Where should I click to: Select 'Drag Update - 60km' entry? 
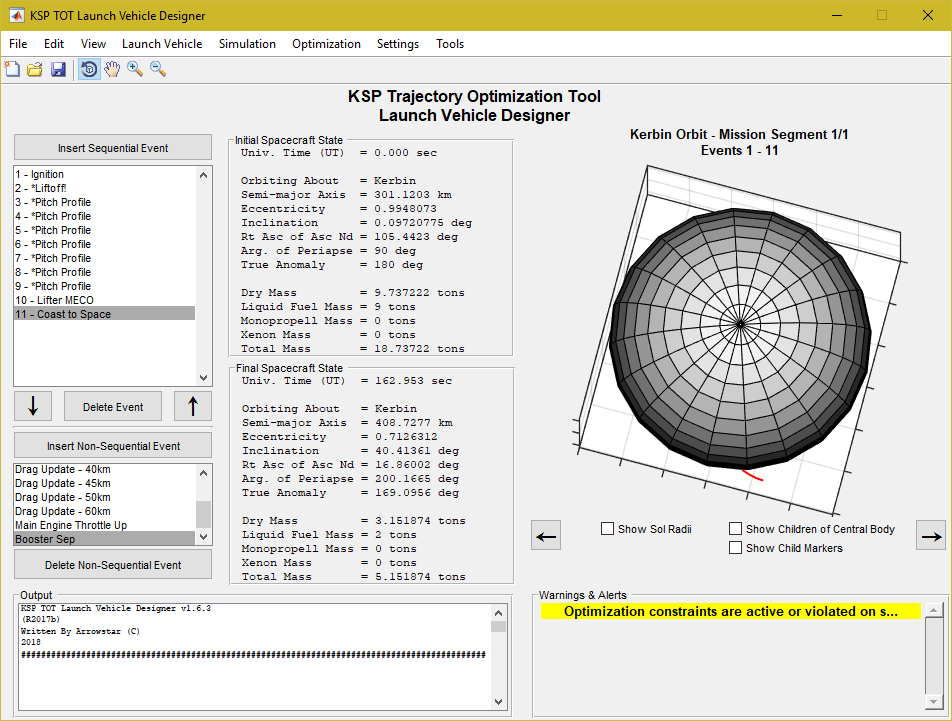pyautogui.click(x=104, y=511)
